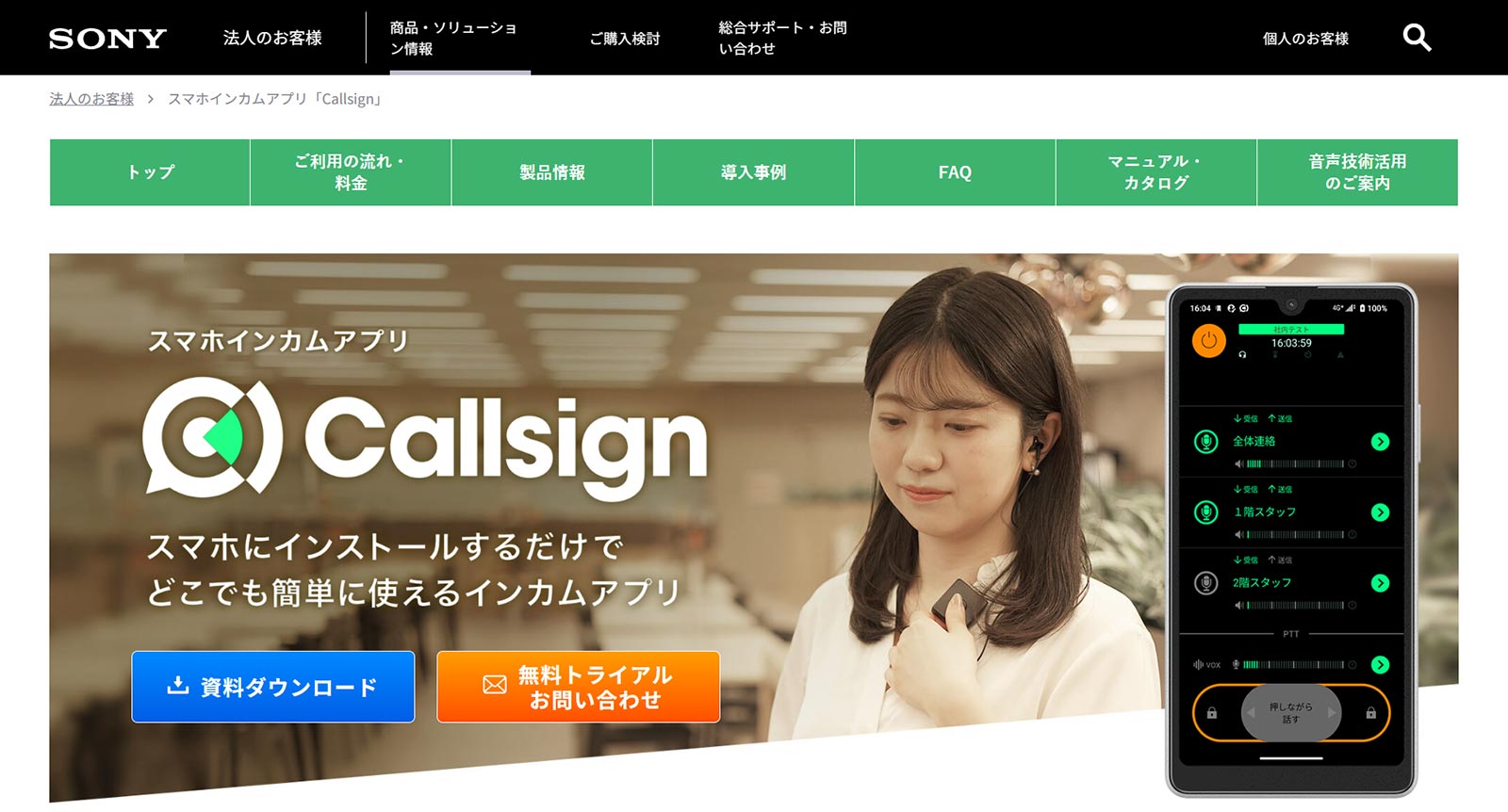
Task: Click the green arrow beside 1階スタッフ
Action: pos(1380,512)
